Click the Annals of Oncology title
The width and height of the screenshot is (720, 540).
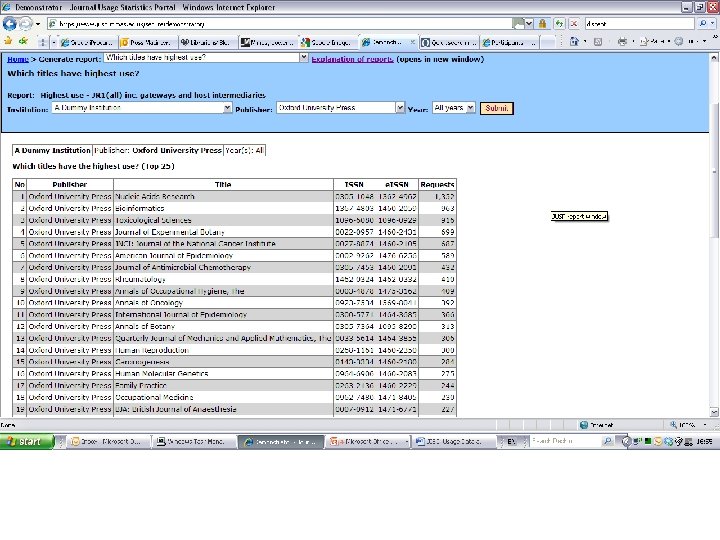(148, 303)
